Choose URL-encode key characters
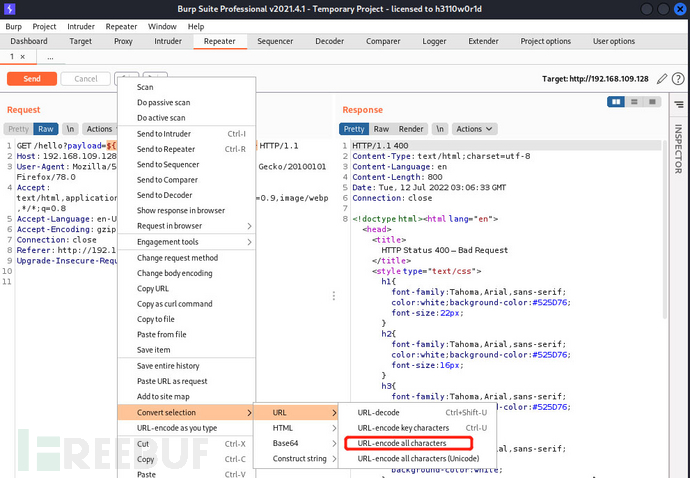690x478 pixels. 418,428
